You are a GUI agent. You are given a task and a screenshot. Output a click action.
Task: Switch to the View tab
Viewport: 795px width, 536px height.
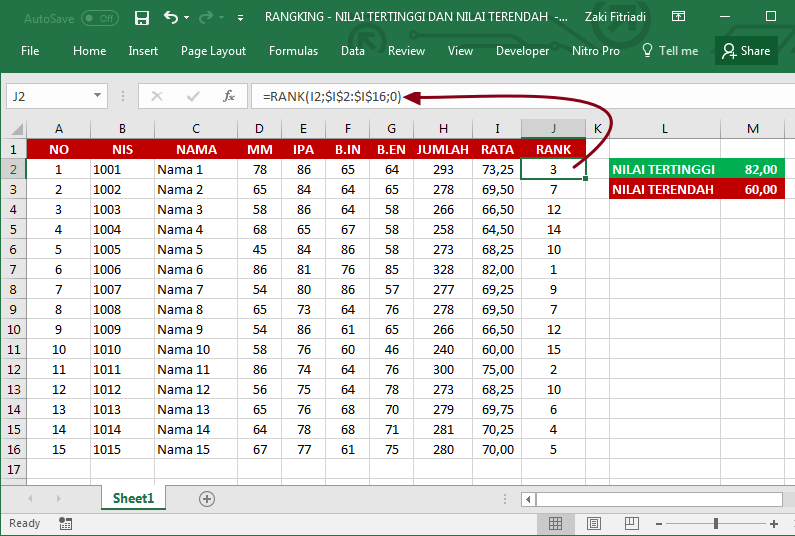[x=460, y=51]
